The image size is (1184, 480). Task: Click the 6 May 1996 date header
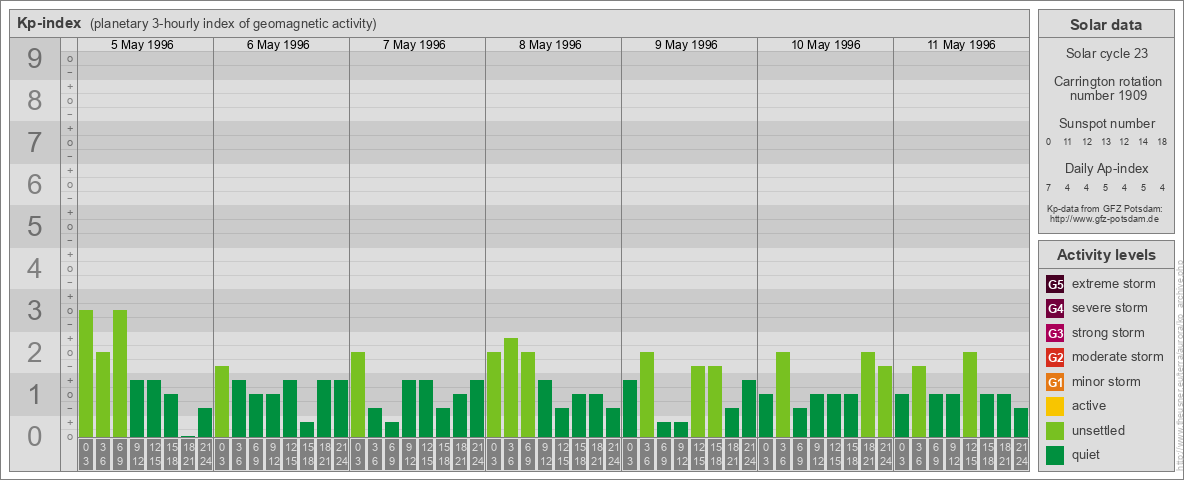click(278, 45)
